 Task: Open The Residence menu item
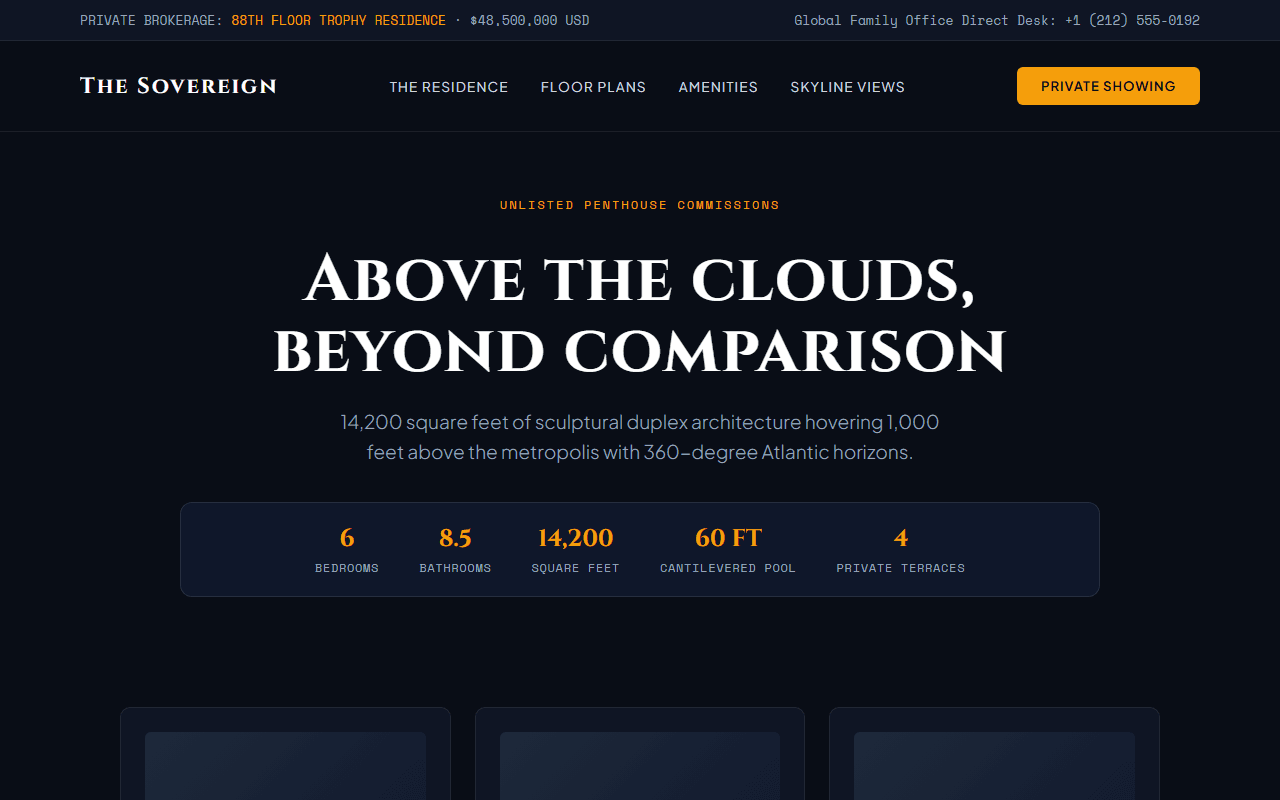click(449, 87)
